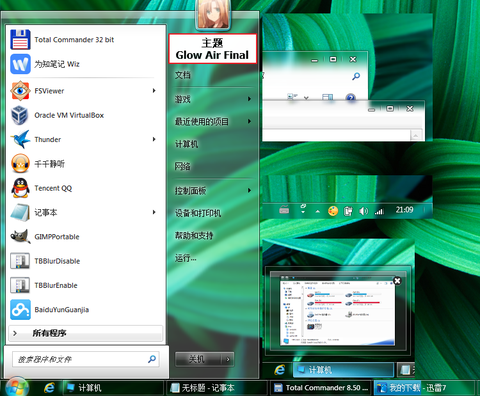Expand the 游戏 submenu arrow

click(249, 99)
